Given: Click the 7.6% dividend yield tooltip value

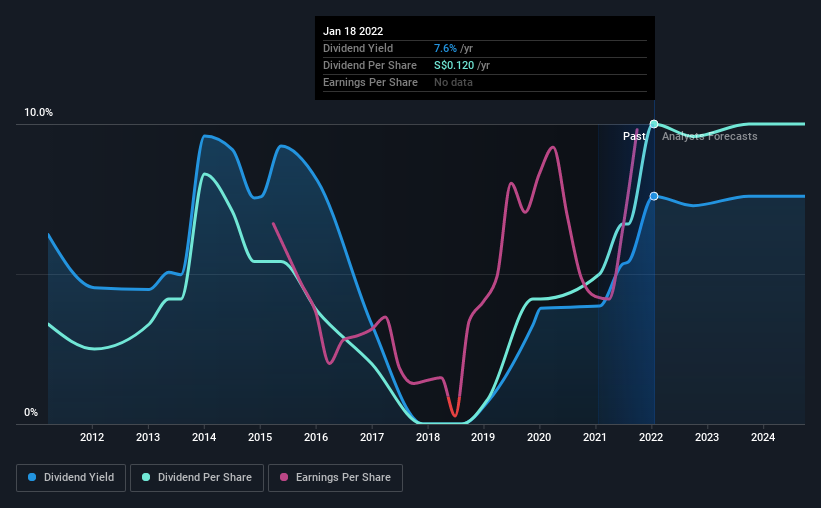Looking at the screenshot, I should click(445, 48).
